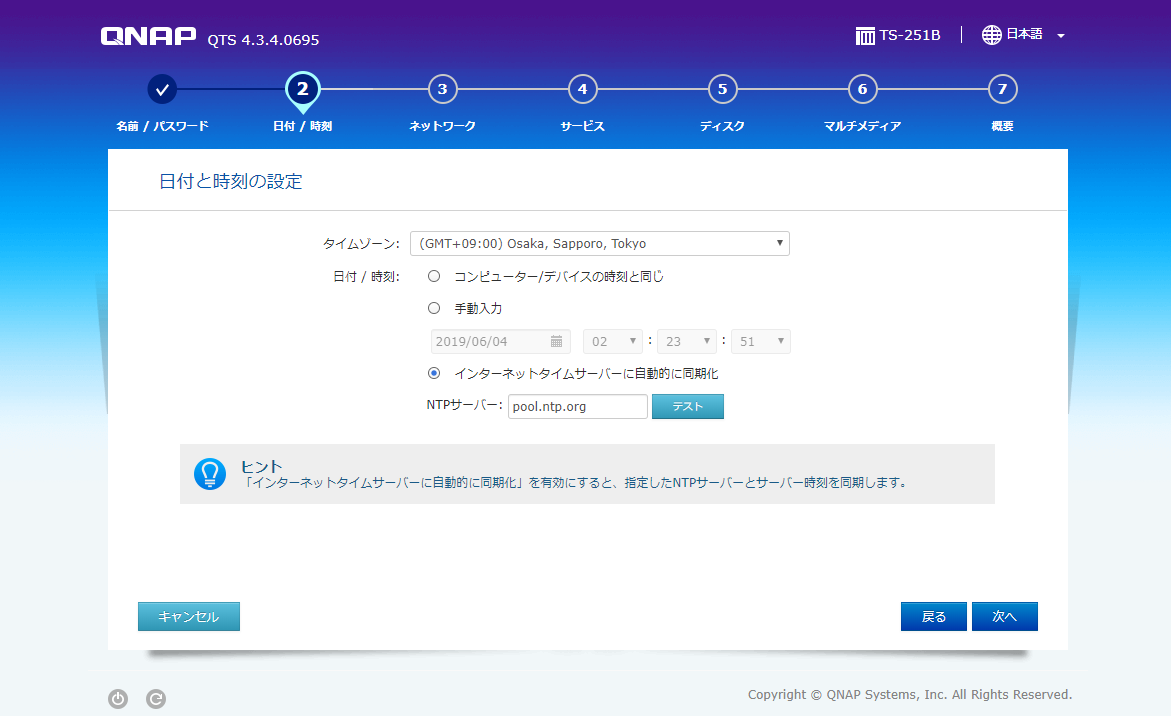Open the language globe selector
Screen dimensions: 1171x716
coord(990,33)
